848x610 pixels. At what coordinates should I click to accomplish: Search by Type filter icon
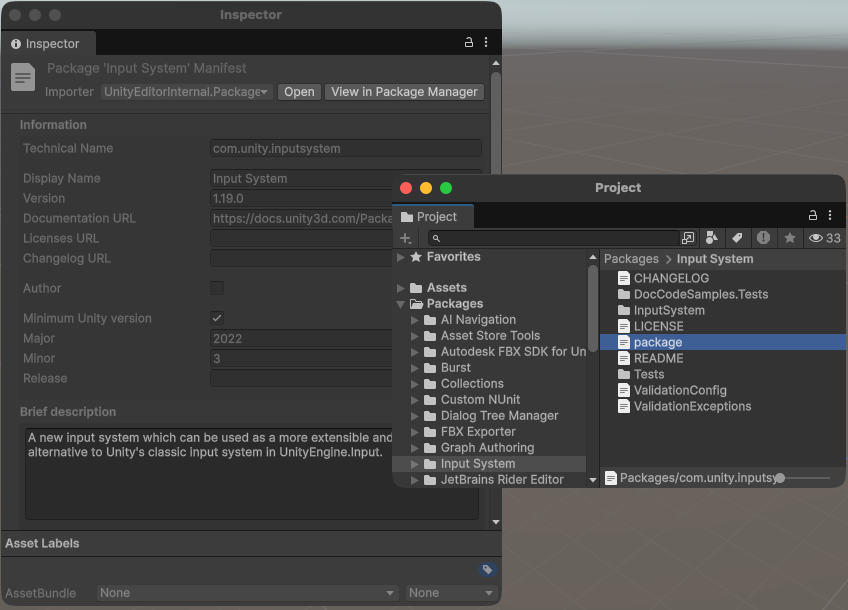(x=711, y=238)
